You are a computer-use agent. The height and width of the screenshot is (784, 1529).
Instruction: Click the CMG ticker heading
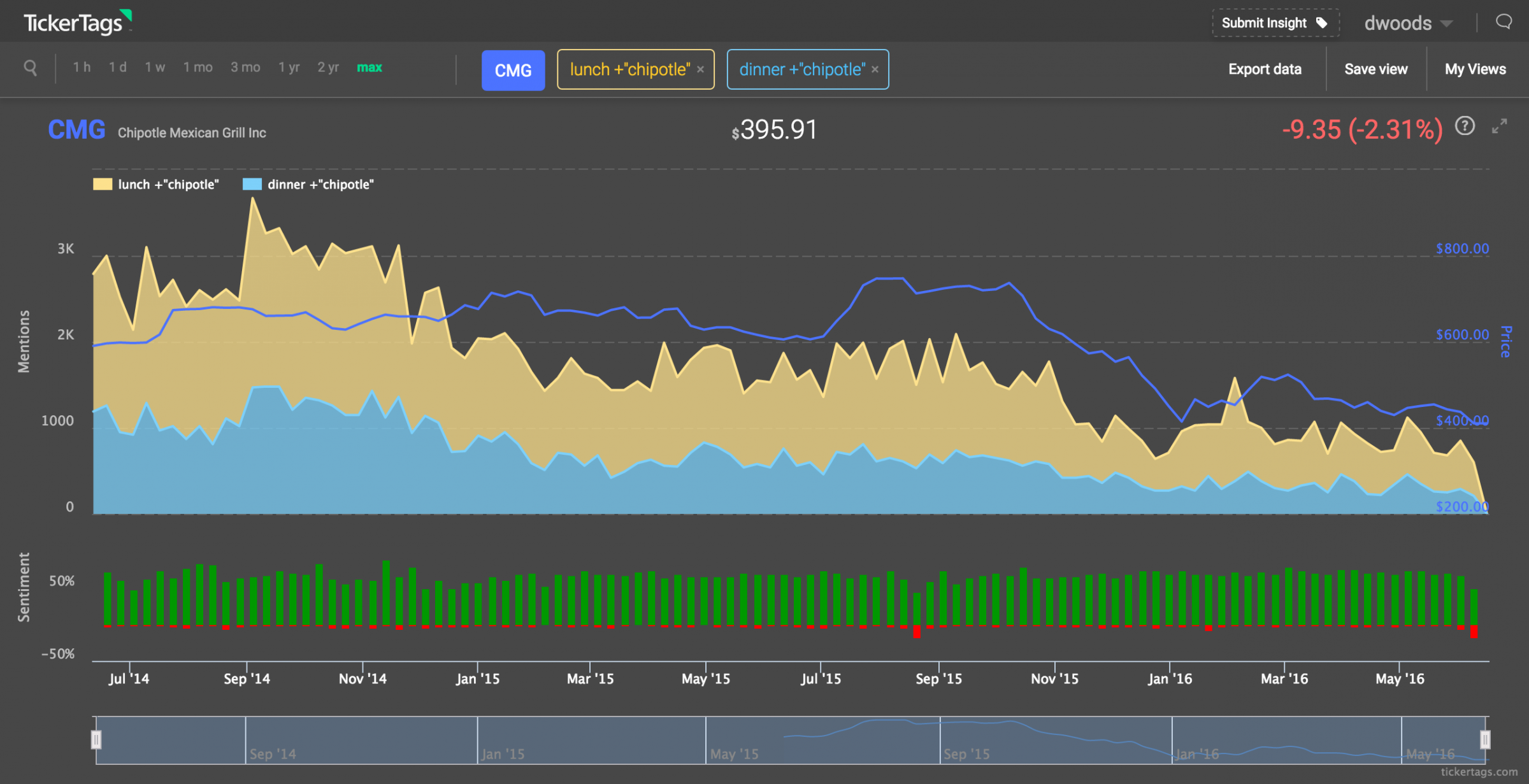point(76,130)
